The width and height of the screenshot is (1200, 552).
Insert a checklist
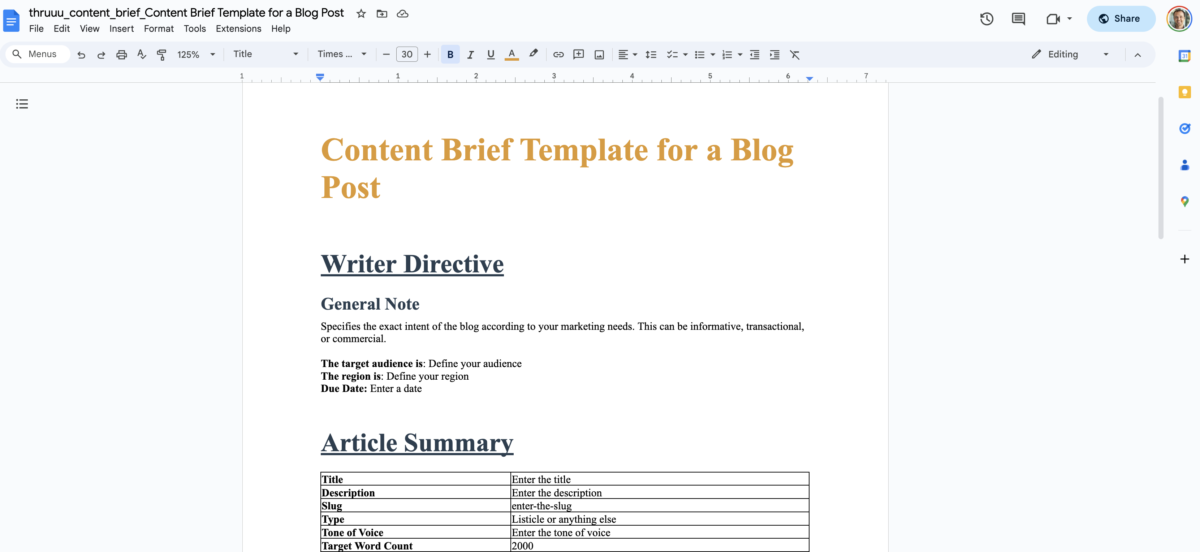click(672, 54)
